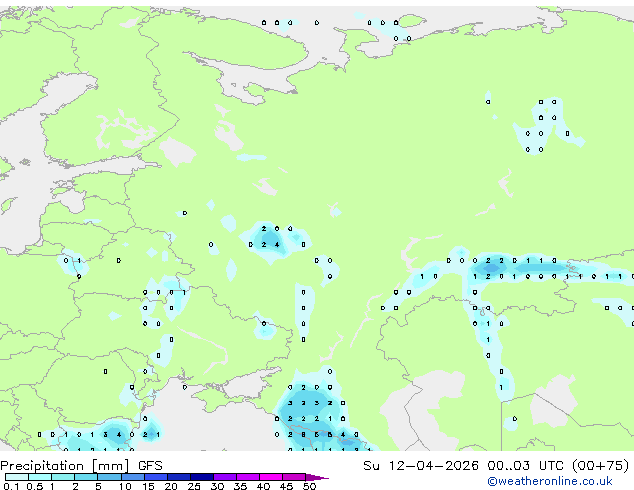This screenshot has width=634, height=490.
Task: Click the legend label "35"
Action: 240,486
